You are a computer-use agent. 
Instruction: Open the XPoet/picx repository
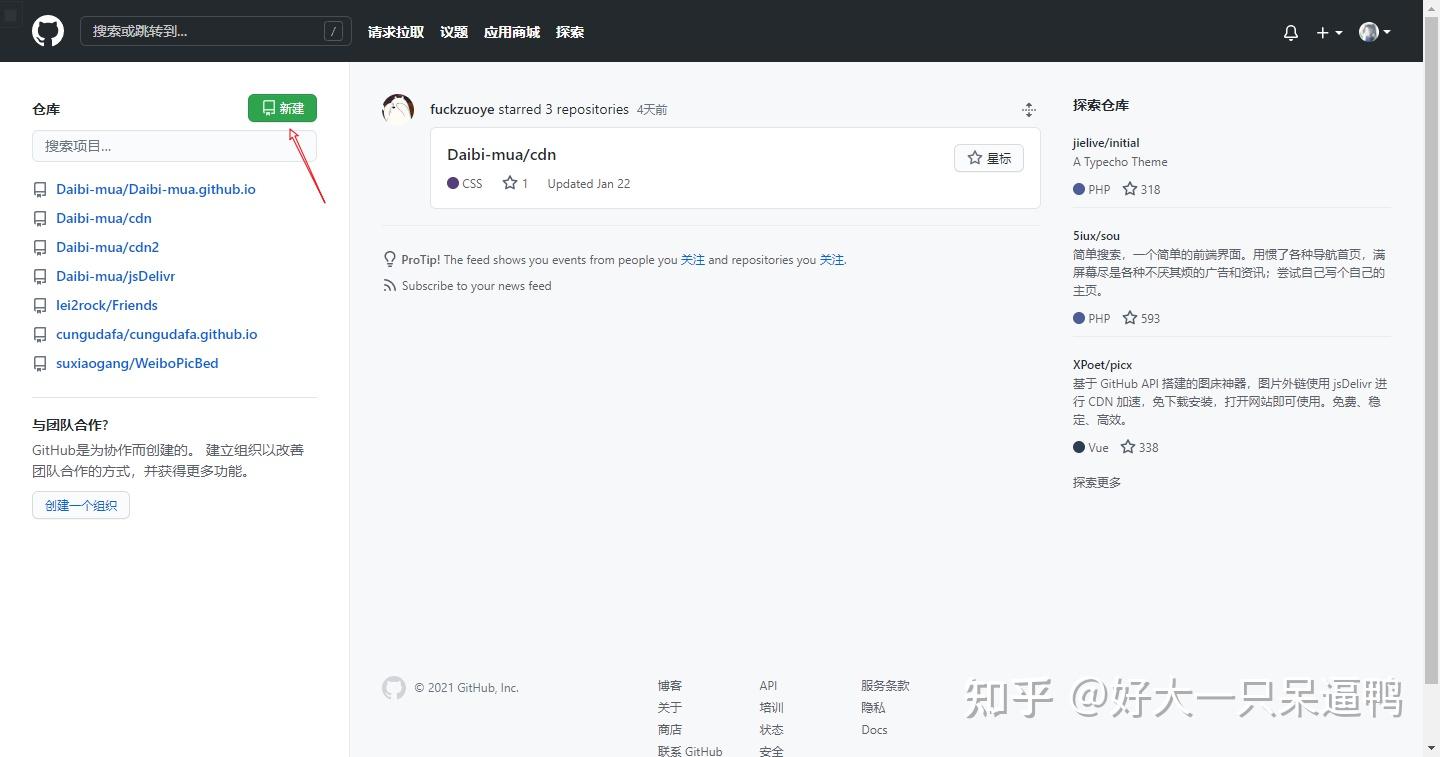pos(1102,365)
